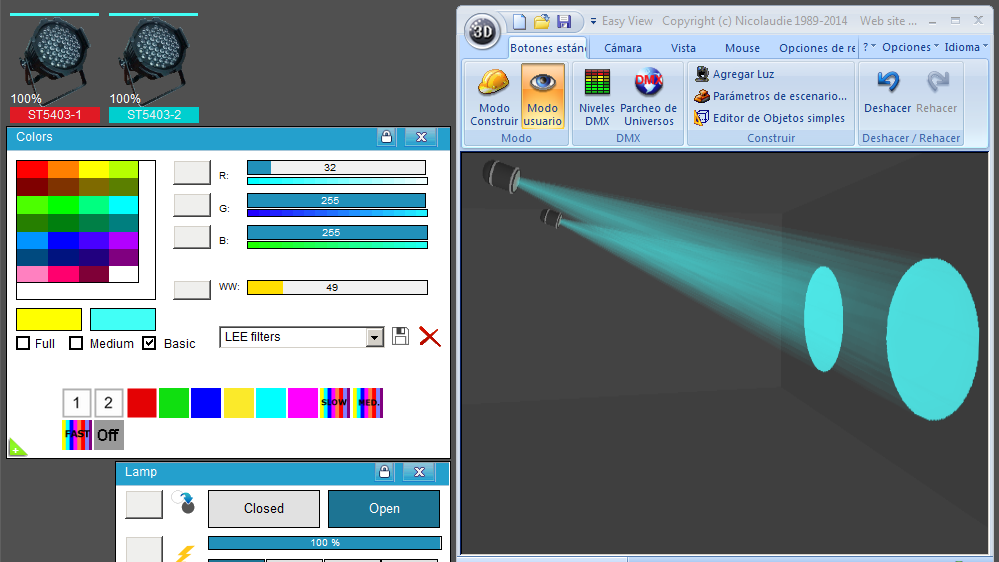Viewport: 999px width, 562px height.
Task: Open the Botones estándar tab
Action: click(x=548, y=48)
